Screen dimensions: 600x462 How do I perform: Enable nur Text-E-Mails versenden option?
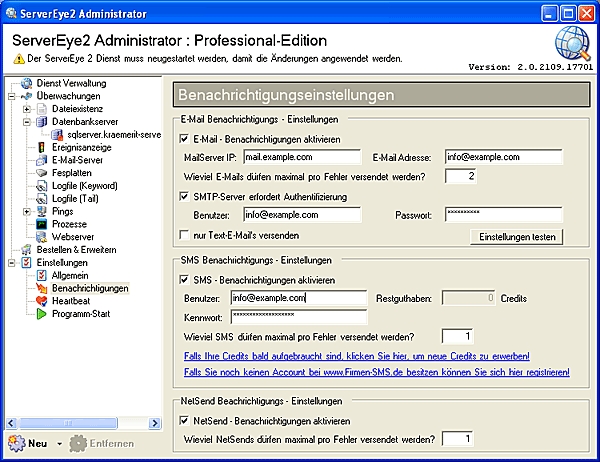pyautogui.click(x=184, y=235)
